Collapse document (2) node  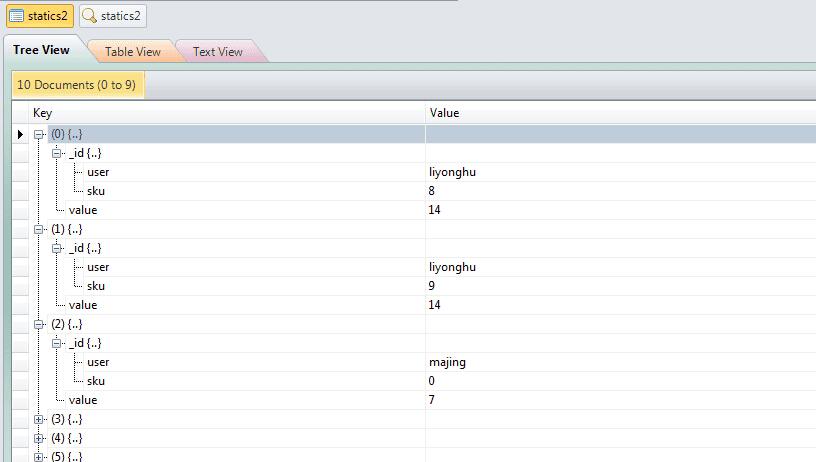(x=39, y=324)
